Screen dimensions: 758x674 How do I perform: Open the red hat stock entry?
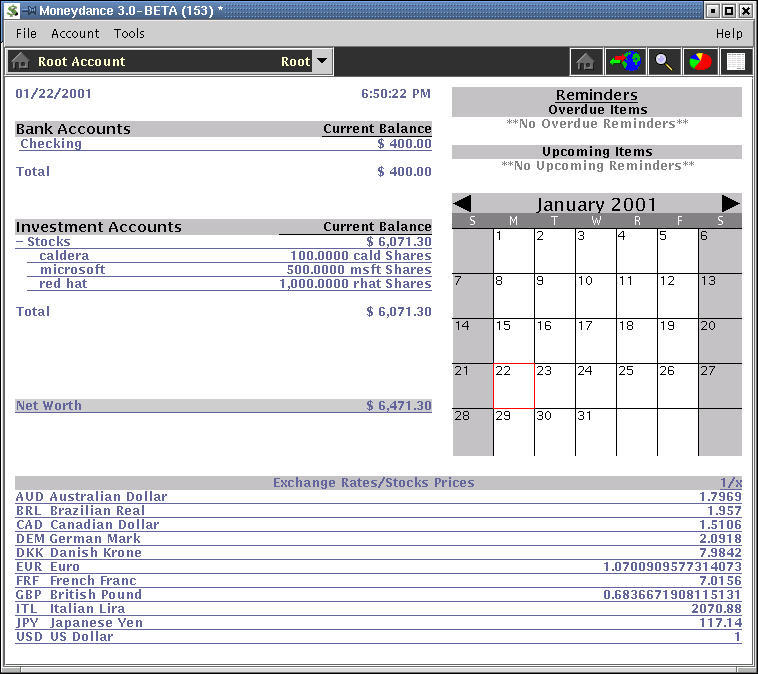coord(63,284)
